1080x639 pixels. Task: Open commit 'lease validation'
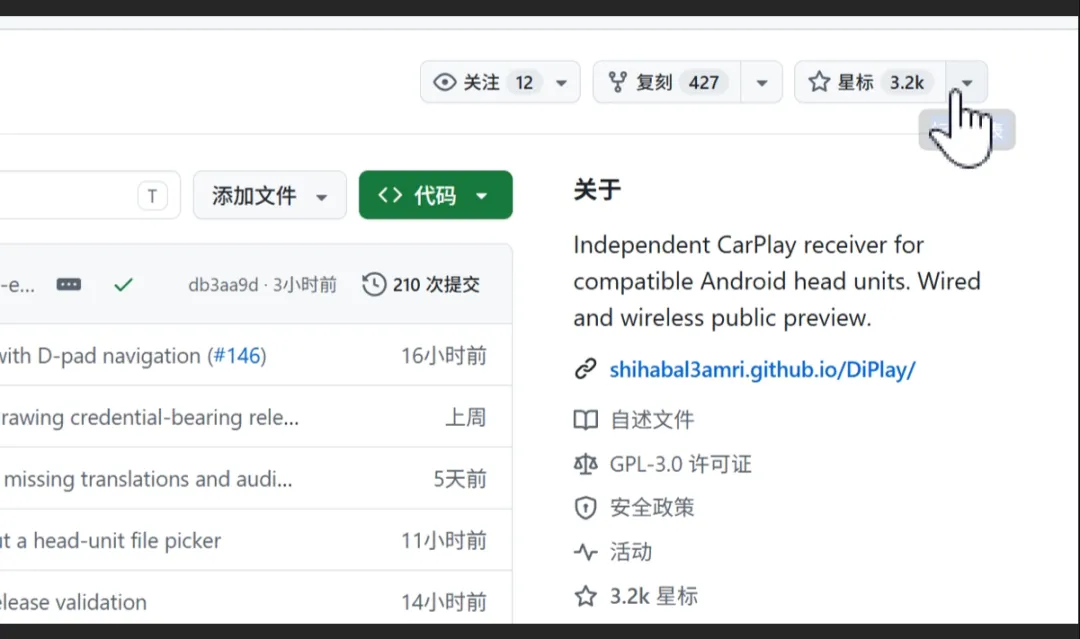click(73, 603)
